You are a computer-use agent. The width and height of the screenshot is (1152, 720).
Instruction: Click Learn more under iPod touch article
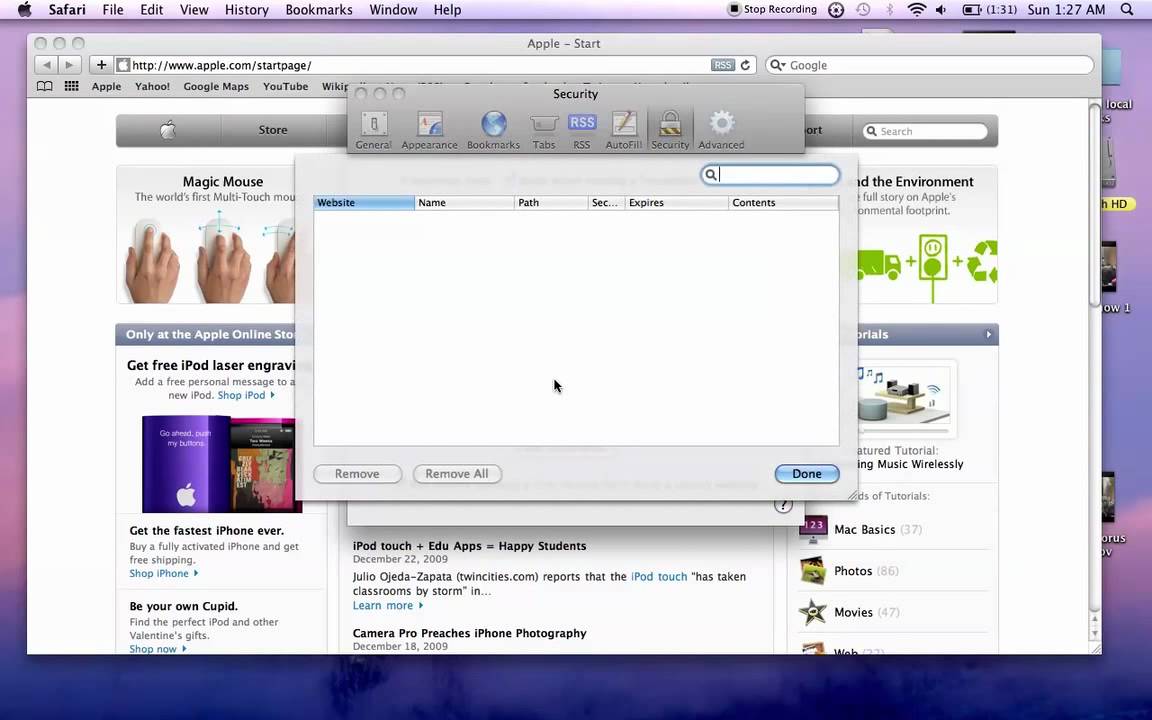pyautogui.click(x=387, y=605)
